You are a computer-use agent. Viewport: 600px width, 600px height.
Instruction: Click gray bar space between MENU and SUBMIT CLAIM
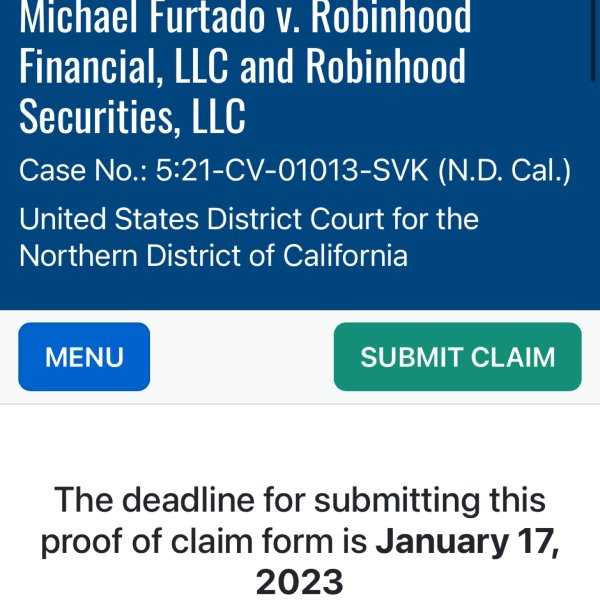click(242, 357)
